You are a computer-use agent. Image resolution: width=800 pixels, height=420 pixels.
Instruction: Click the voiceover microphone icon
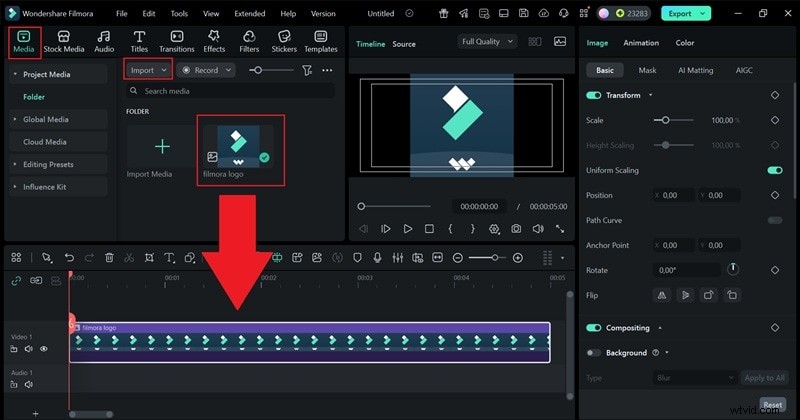[377, 258]
